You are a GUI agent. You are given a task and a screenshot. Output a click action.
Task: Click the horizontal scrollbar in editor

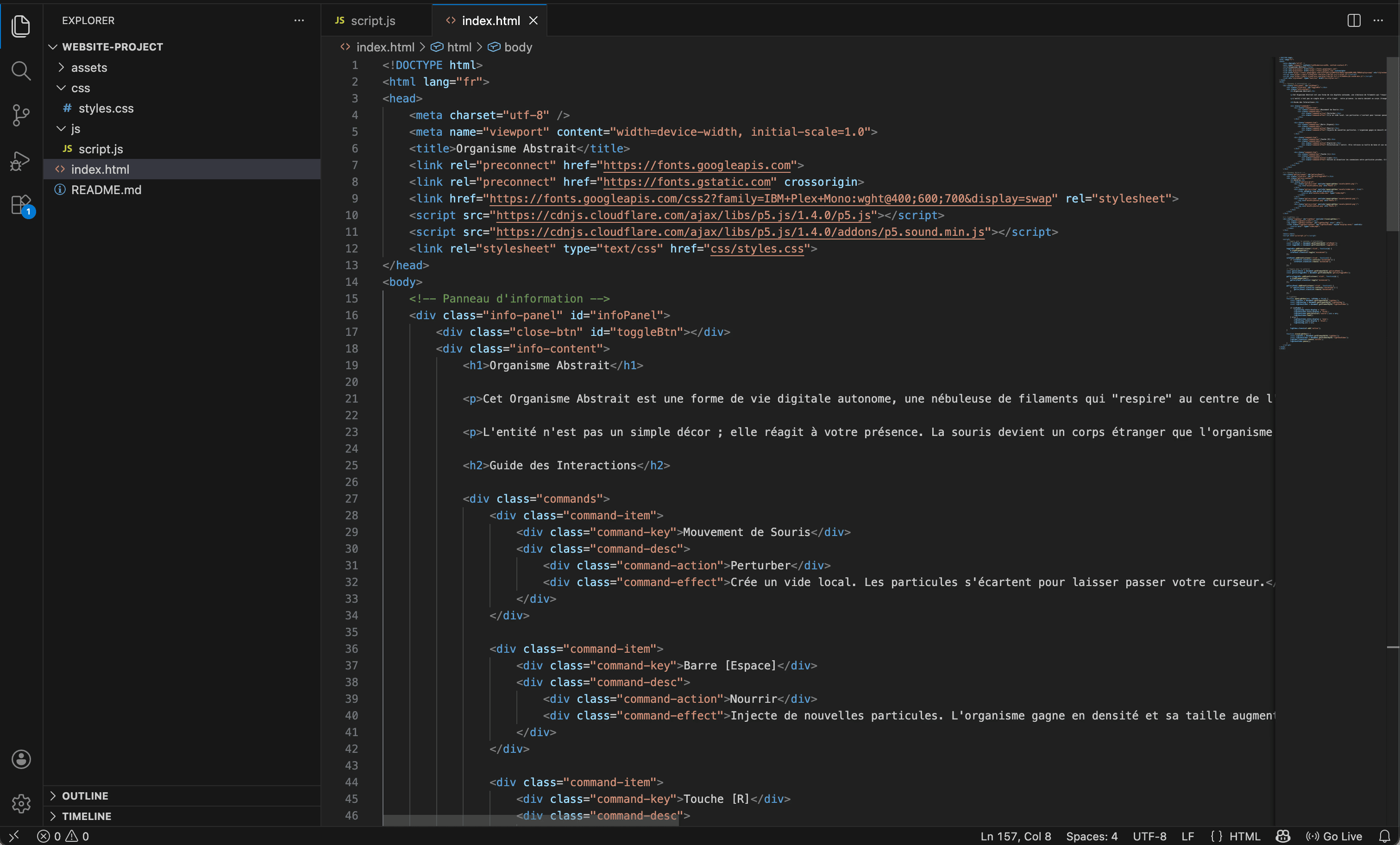[x=530, y=820]
